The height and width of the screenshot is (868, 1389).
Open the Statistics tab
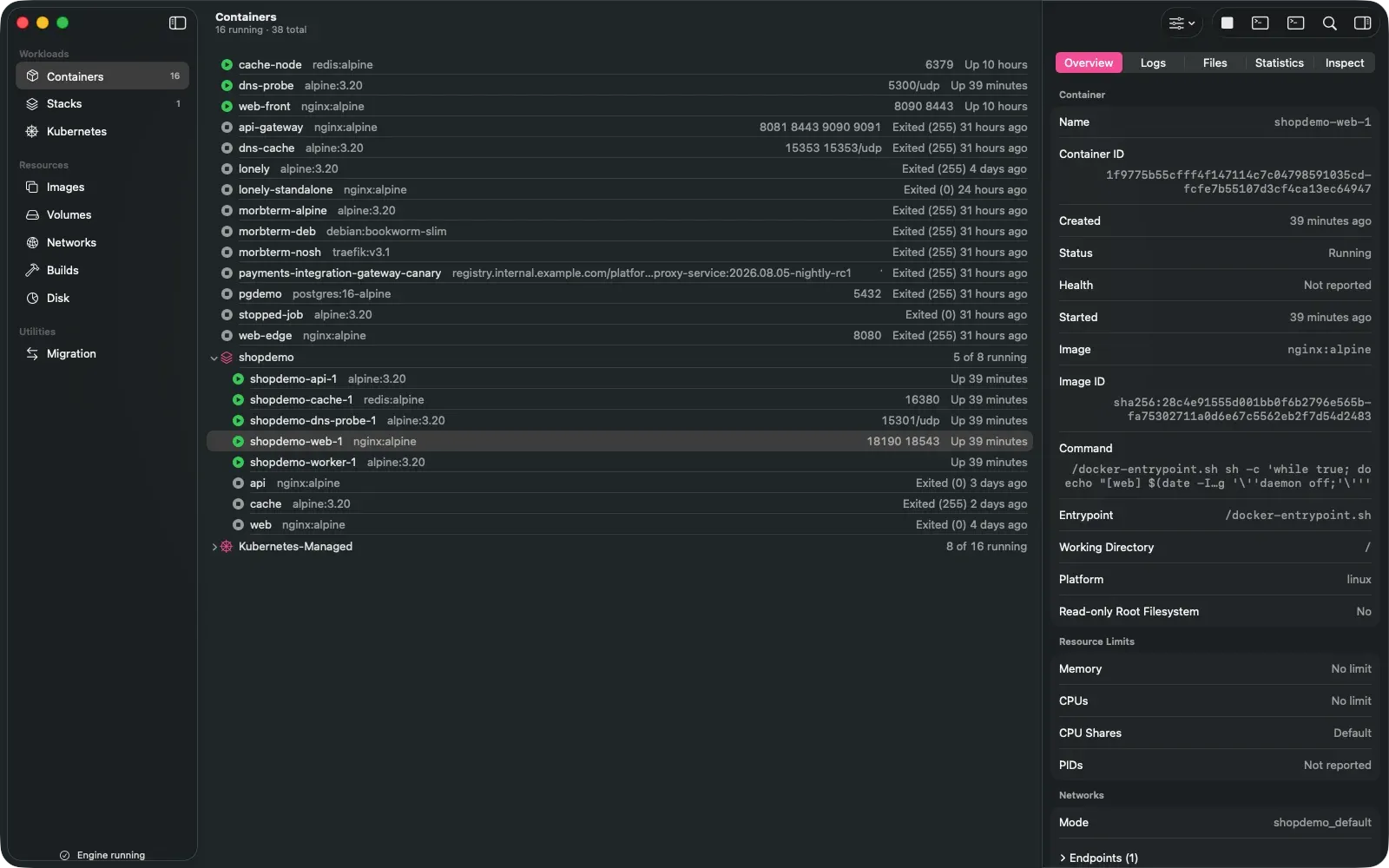tap(1279, 62)
